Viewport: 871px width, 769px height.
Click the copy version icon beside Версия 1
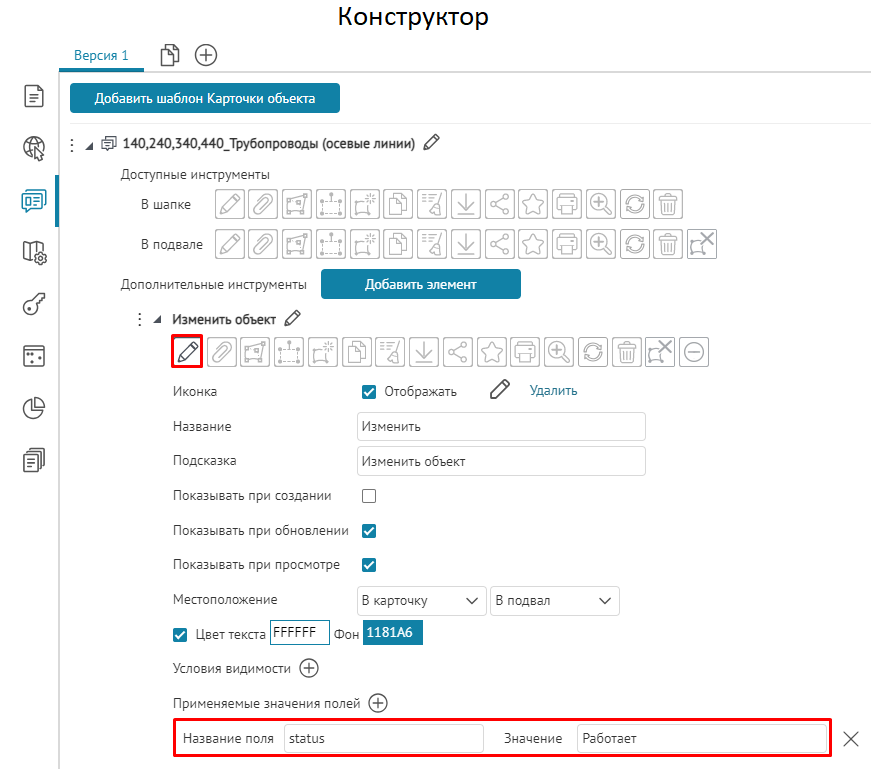(170, 55)
